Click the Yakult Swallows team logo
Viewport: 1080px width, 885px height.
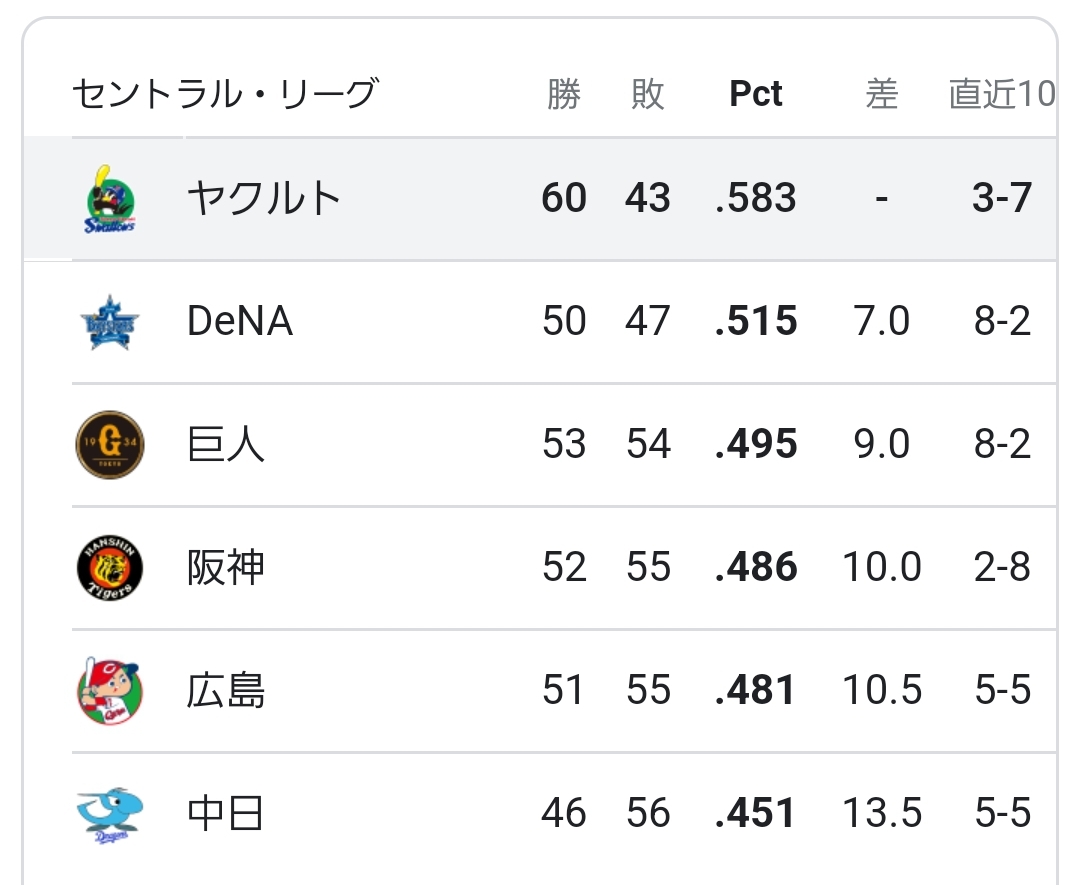[x=110, y=199]
